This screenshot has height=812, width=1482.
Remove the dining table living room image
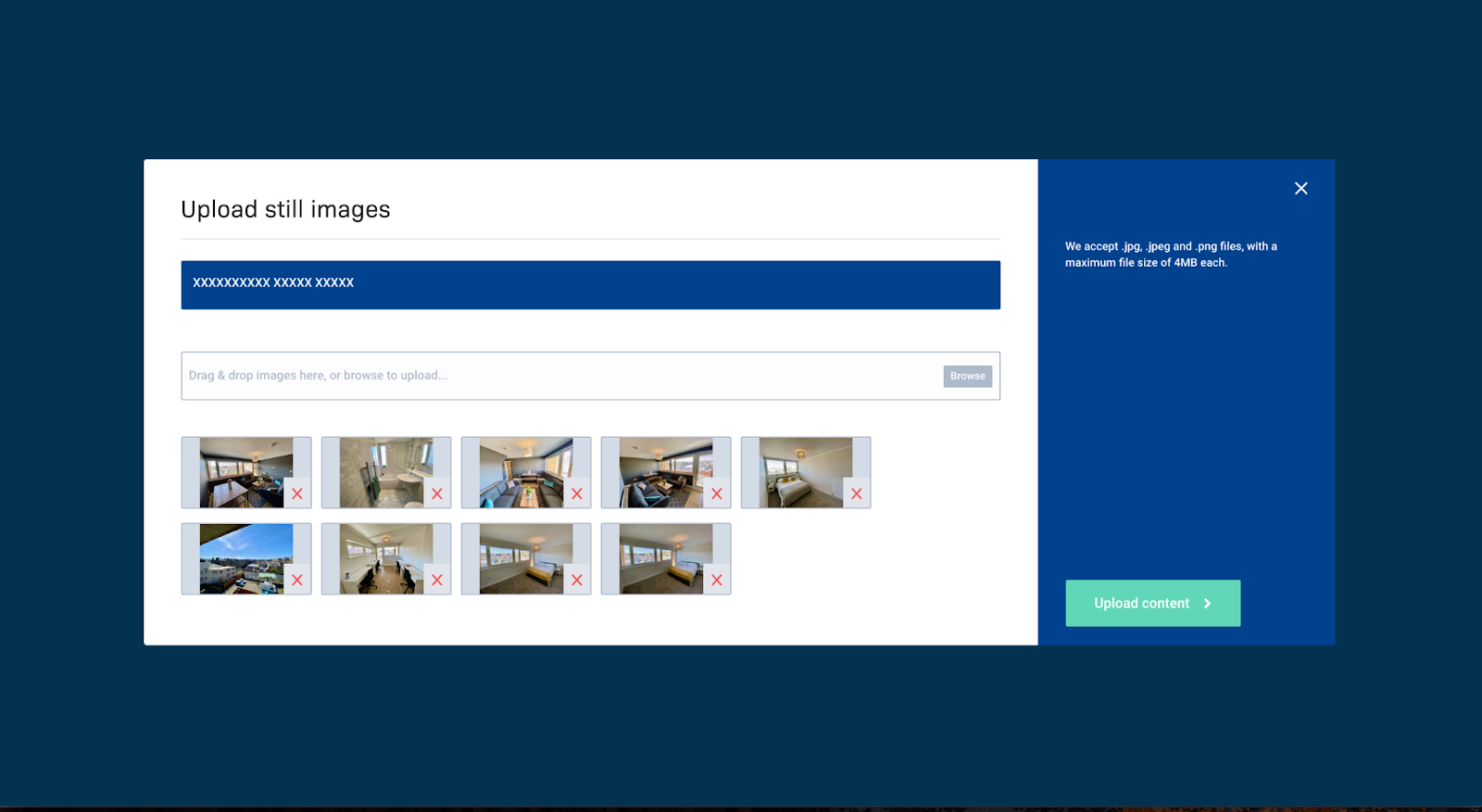coord(297,493)
